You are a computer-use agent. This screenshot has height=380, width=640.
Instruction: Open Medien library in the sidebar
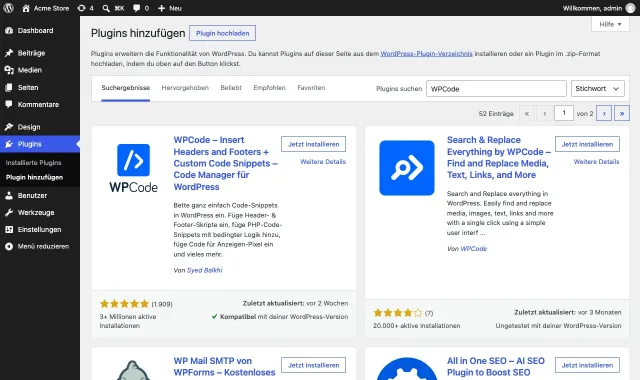coord(40,70)
